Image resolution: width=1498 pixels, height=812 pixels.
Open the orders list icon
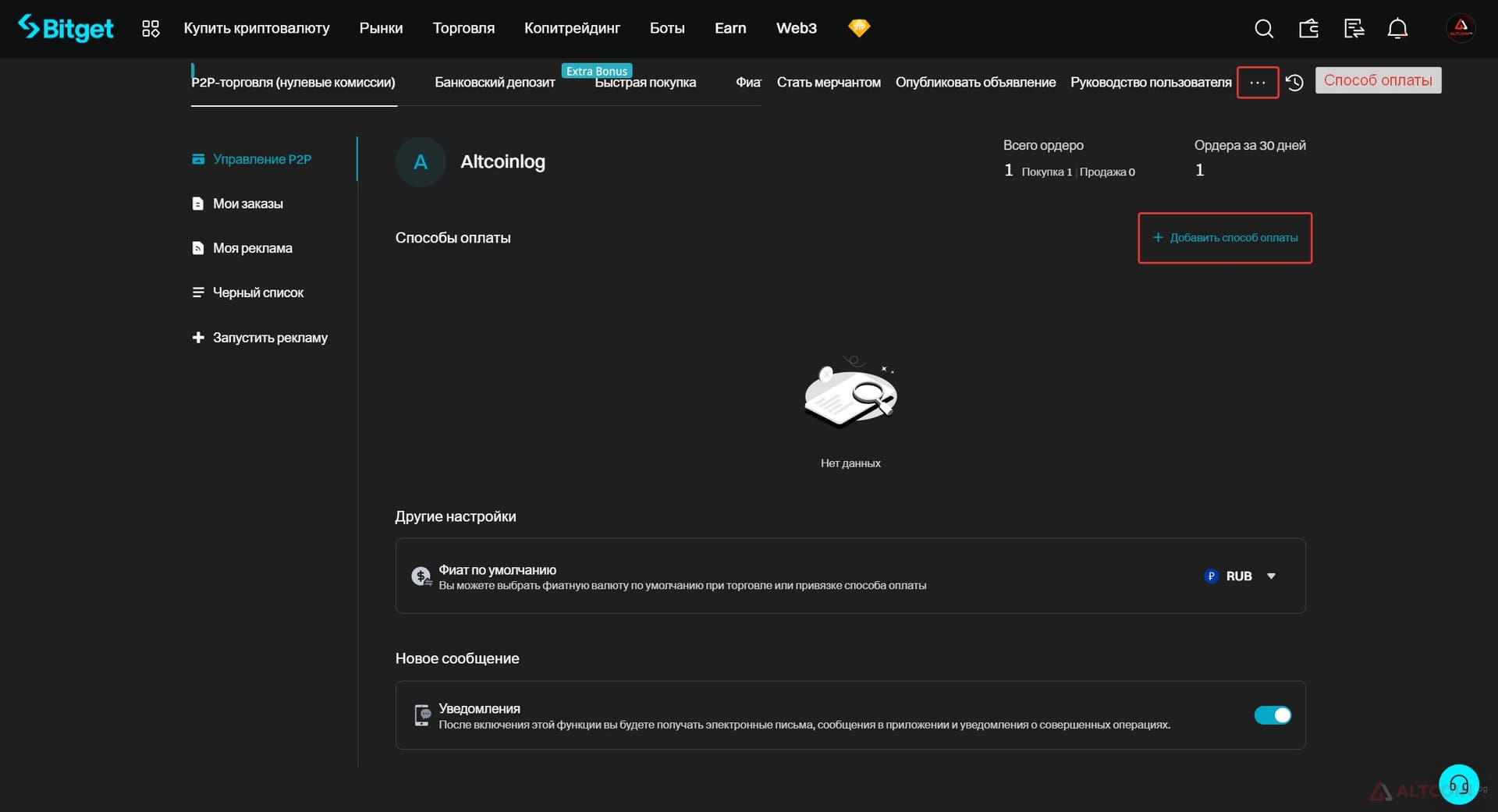point(1354,29)
